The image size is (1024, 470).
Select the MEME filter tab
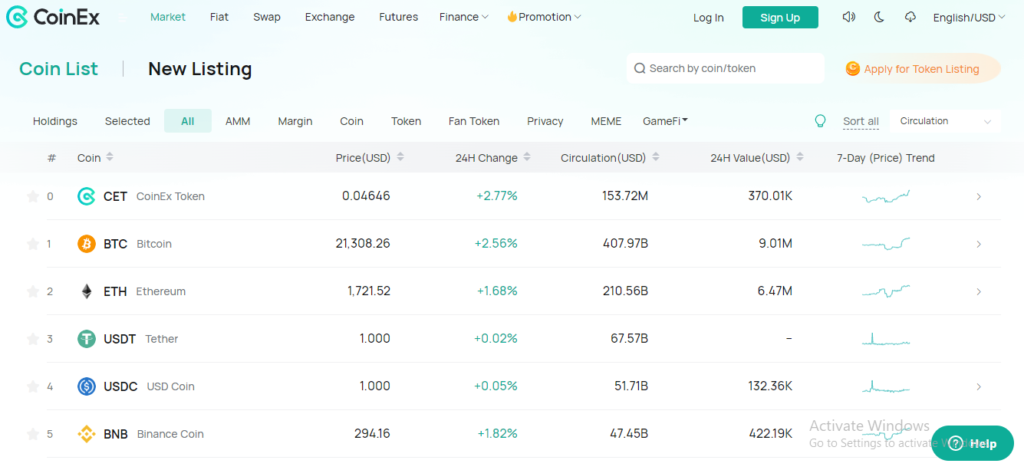click(606, 121)
